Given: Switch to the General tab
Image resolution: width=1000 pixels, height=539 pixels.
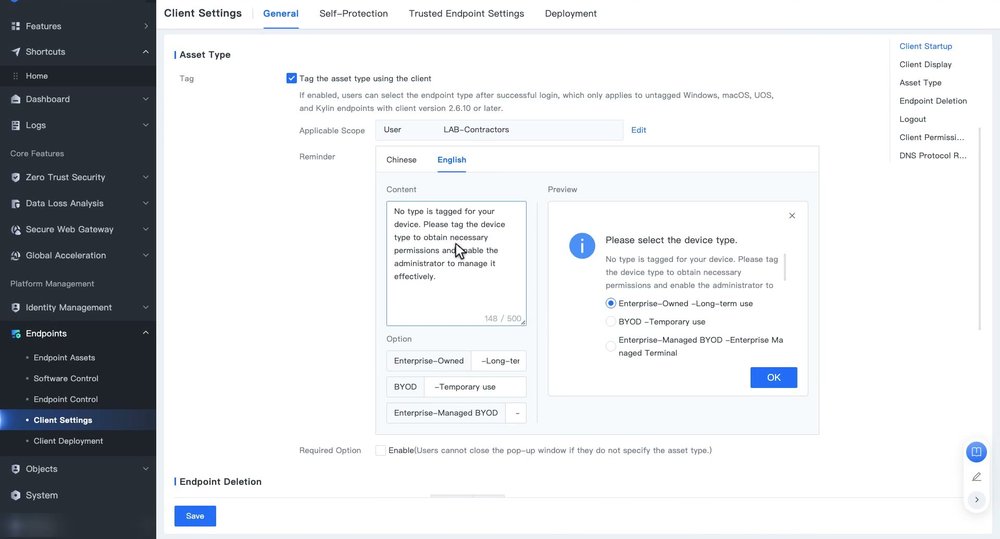Looking at the screenshot, I should [281, 13].
